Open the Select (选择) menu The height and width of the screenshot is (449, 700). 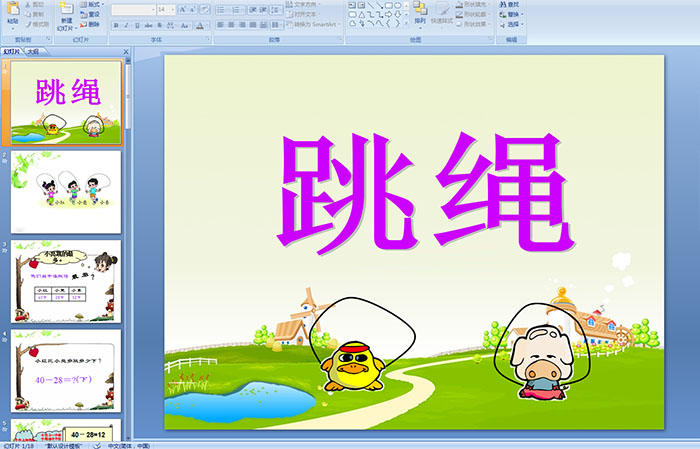point(511,24)
